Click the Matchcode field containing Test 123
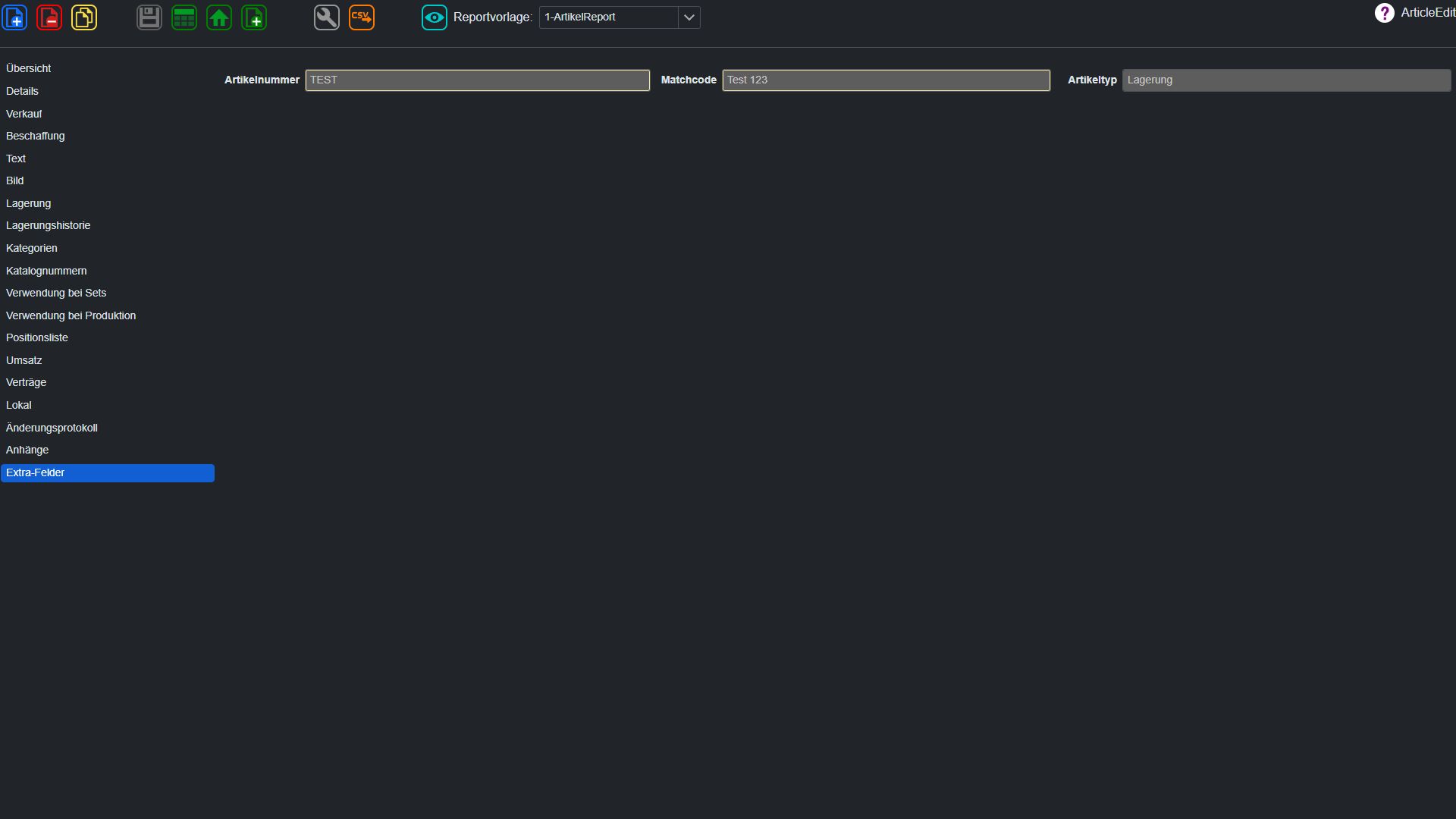 pos(886,80)
